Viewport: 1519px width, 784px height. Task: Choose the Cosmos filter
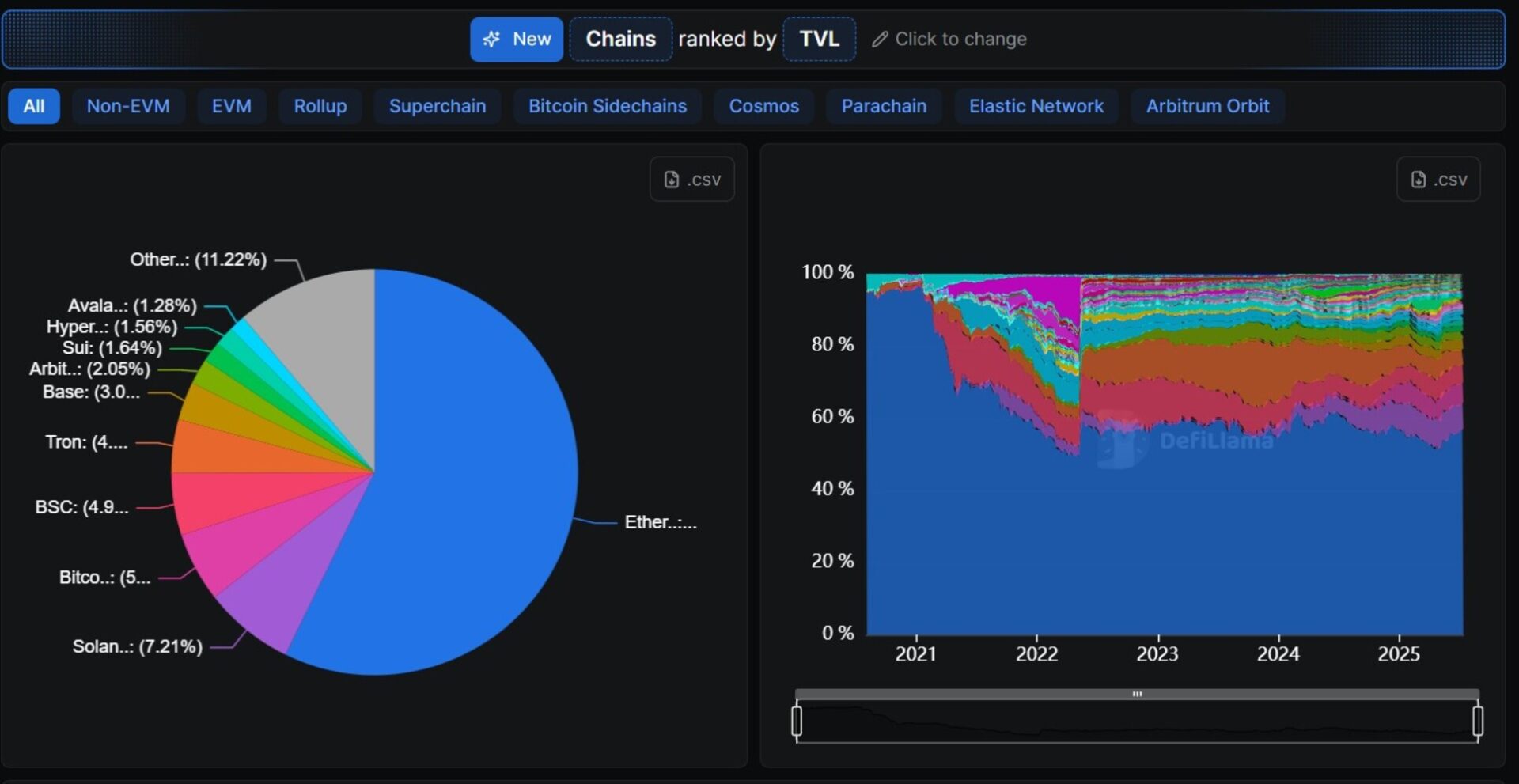[763, 106]
